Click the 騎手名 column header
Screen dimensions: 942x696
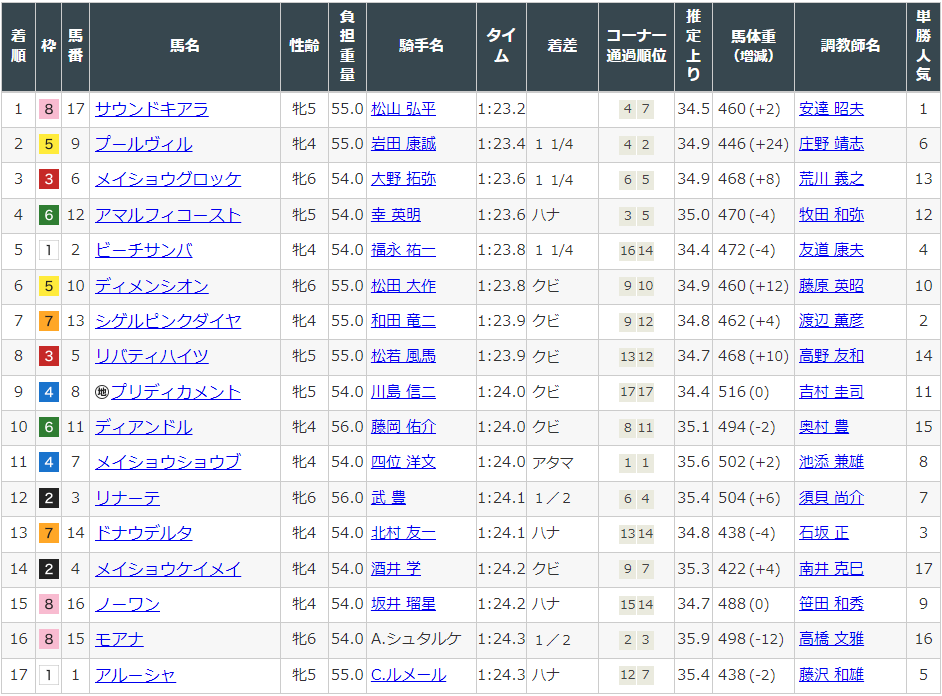[421, 46]
